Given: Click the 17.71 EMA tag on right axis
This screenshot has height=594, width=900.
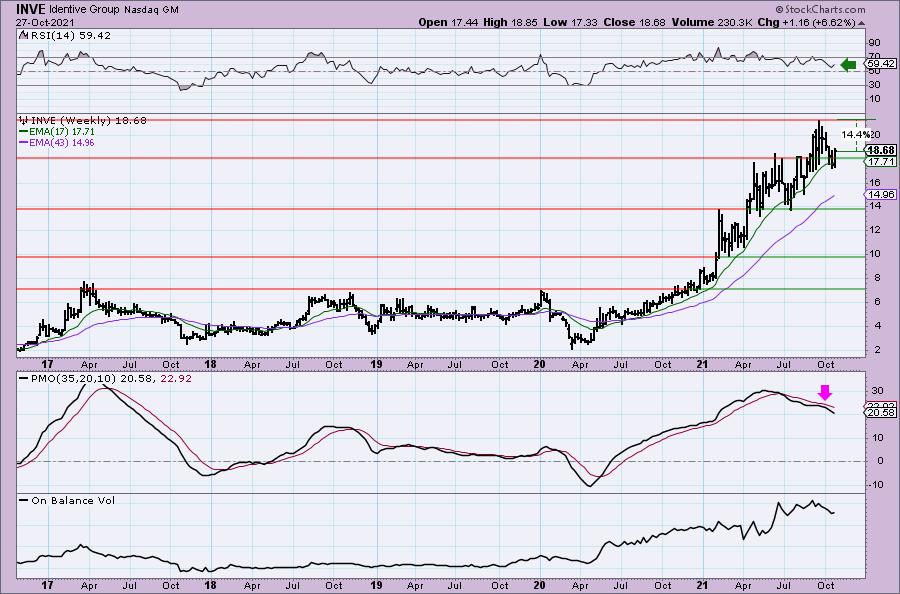Looking at the screenshot, I should point(881,162).
